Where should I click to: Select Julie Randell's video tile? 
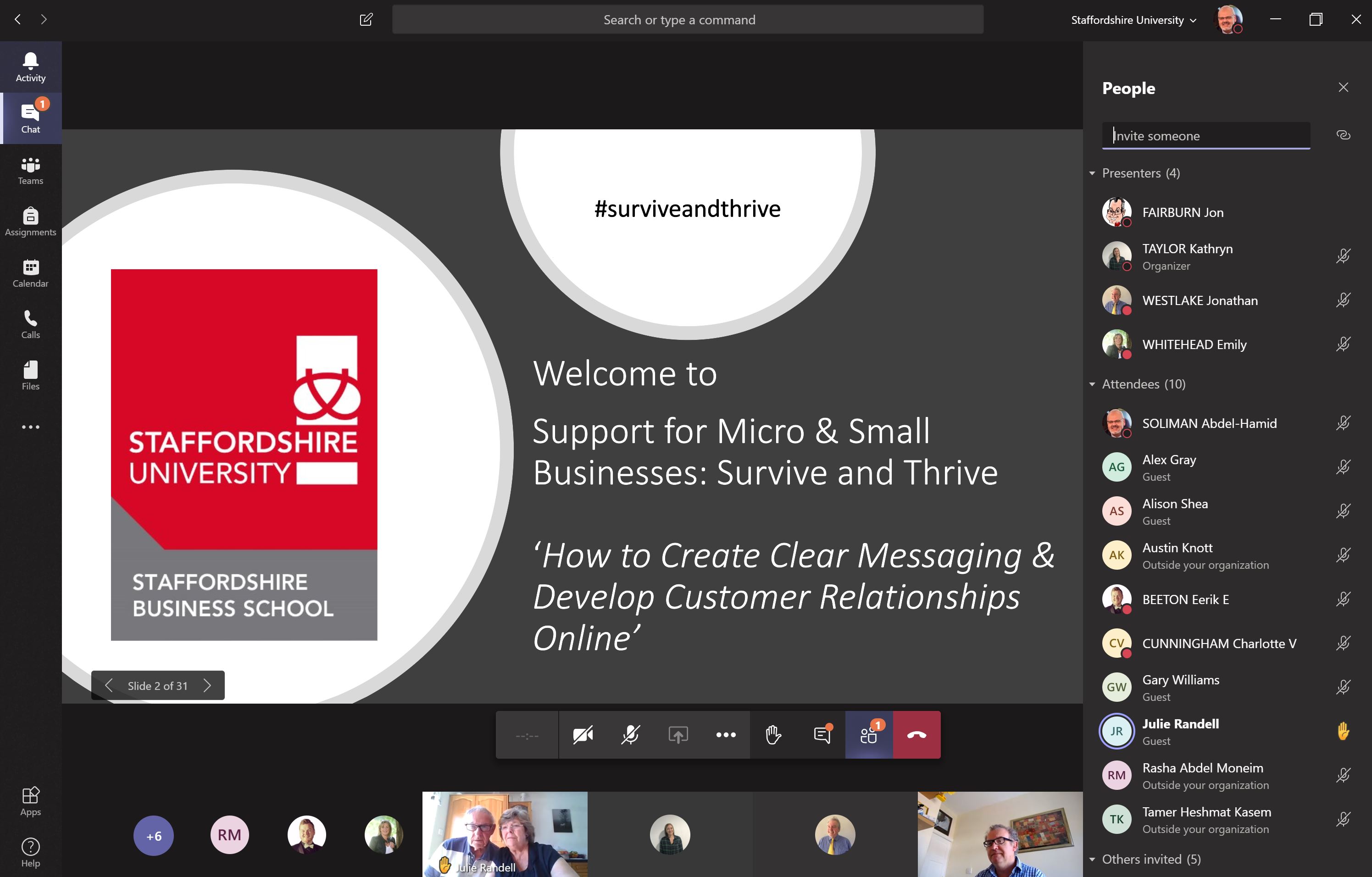click(x=505, y=834)
